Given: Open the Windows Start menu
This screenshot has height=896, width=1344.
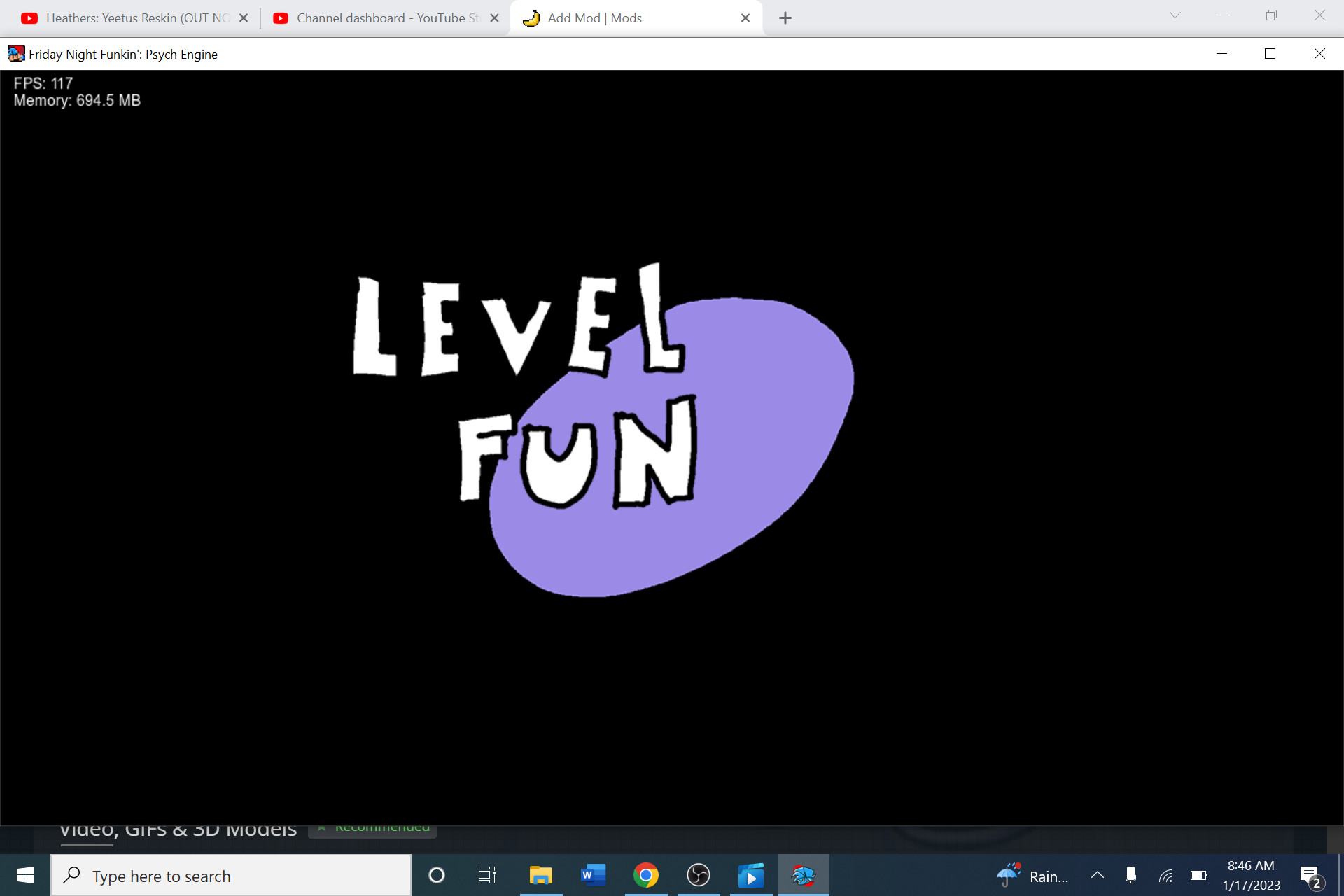Looking at the screenshot, I should [25, 875].
